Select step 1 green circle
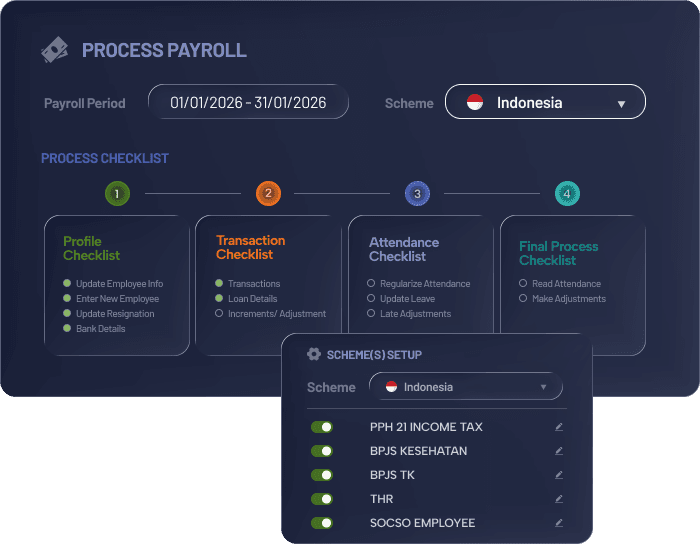The image size is (700, 544). click(117, 194)
